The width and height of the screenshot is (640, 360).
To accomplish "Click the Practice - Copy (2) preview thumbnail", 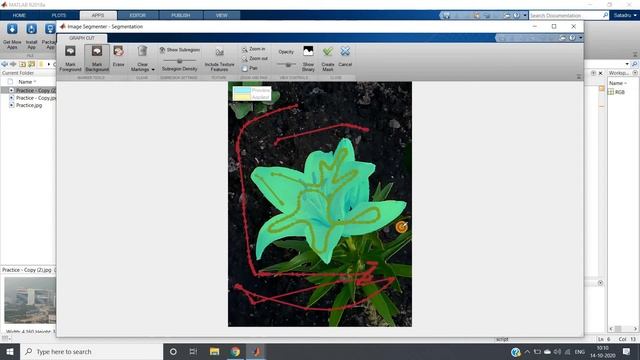I will tap(30, 300).
